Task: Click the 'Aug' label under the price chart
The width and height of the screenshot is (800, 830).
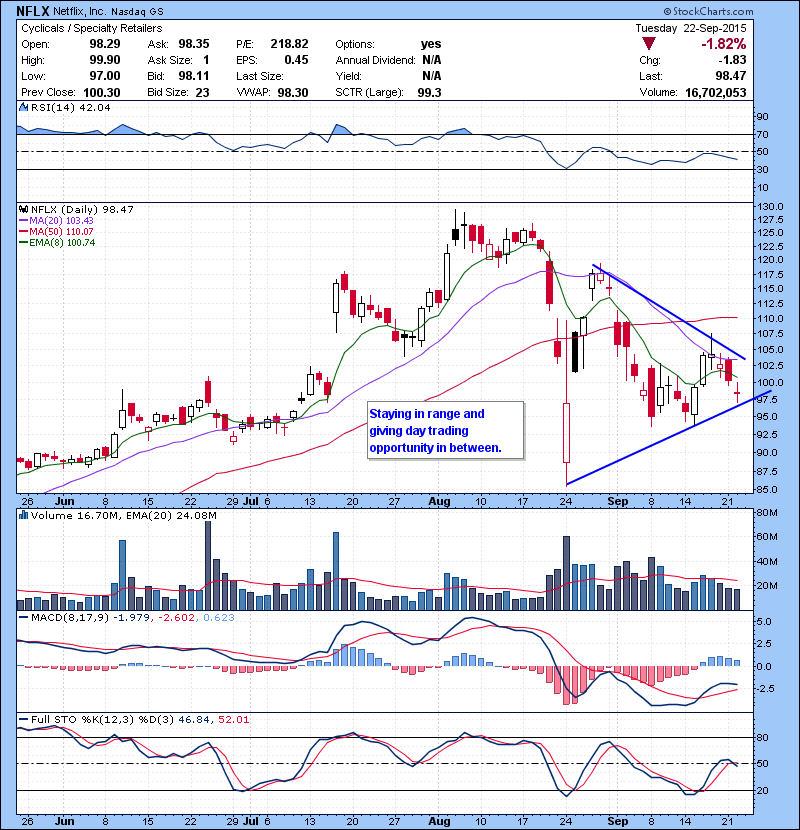Action: pos(439,501)
